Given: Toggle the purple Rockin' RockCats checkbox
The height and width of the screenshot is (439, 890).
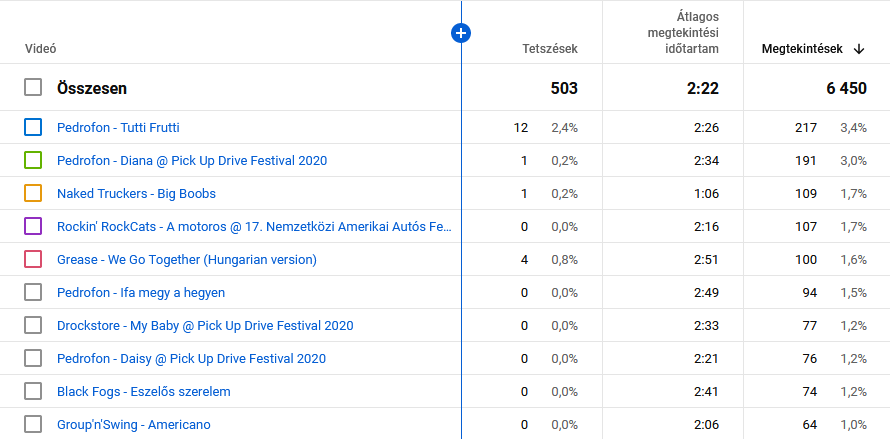Looking at the screenshot, I should (x=33, y=226).
